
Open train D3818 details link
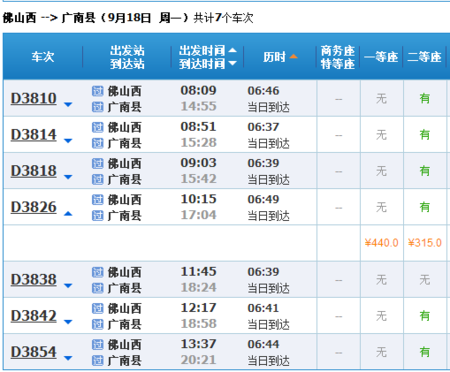(x=34, y=171)
